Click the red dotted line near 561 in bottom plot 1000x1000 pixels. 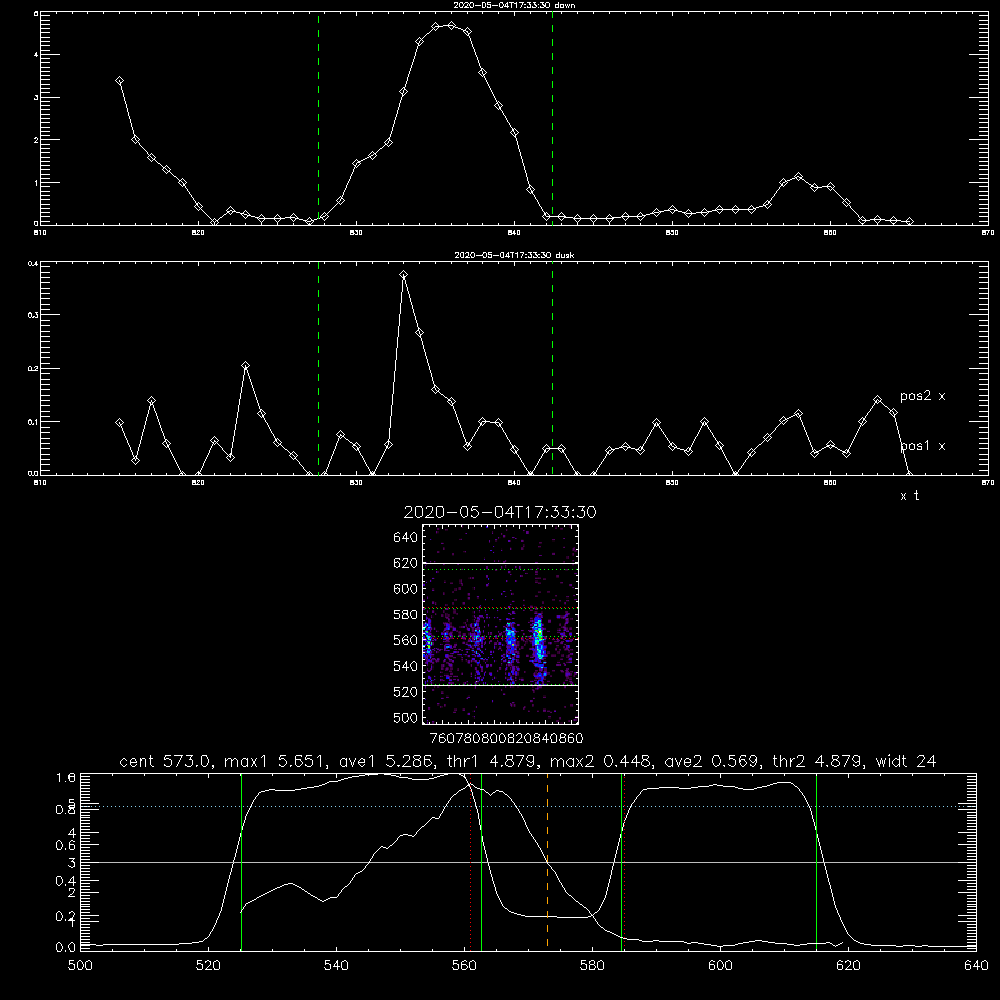point(471,862)
